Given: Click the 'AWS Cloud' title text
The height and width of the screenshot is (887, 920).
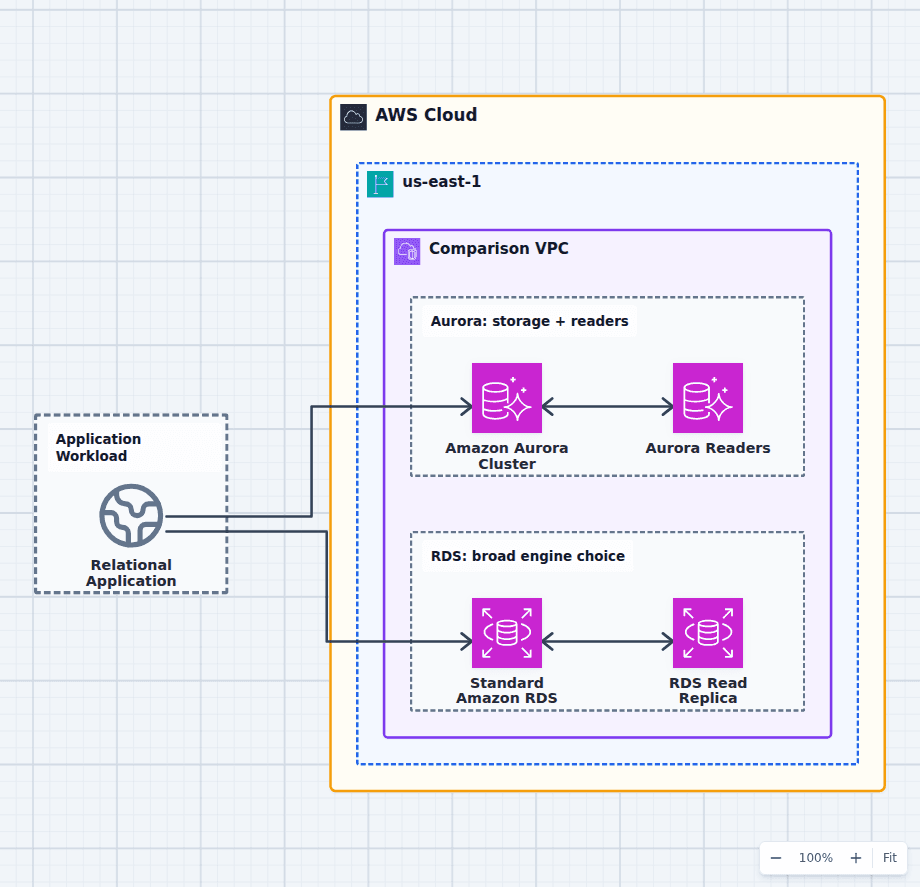Looking at the screenshot, I should [x=426, y=115].
